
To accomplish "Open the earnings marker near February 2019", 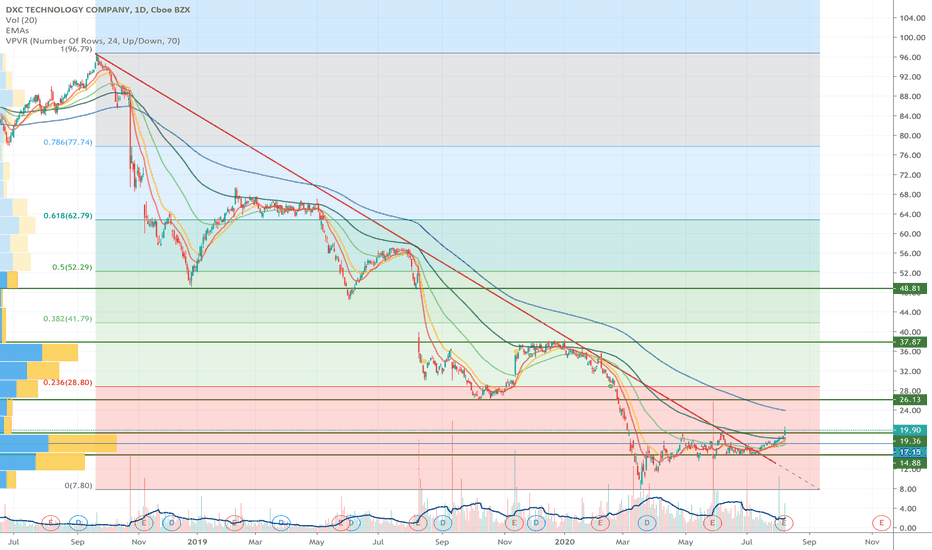I will click(234, 523).
